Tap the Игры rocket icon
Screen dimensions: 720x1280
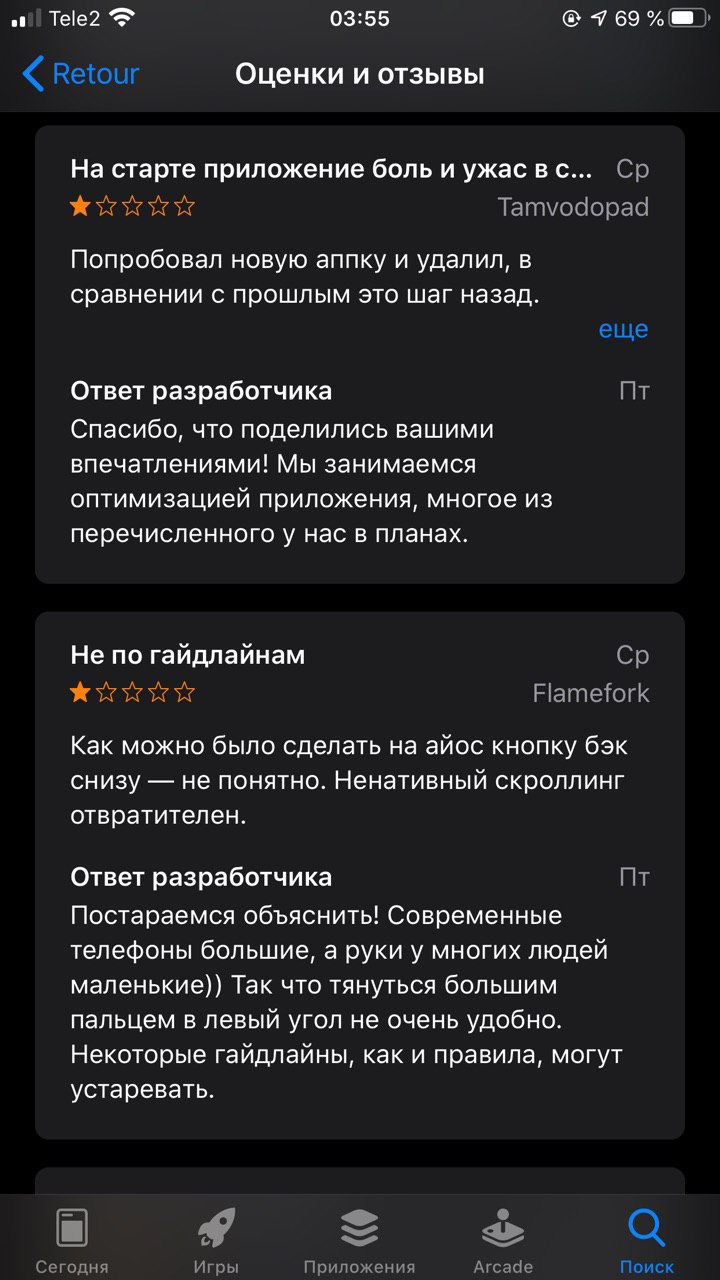pos(216,1226)
